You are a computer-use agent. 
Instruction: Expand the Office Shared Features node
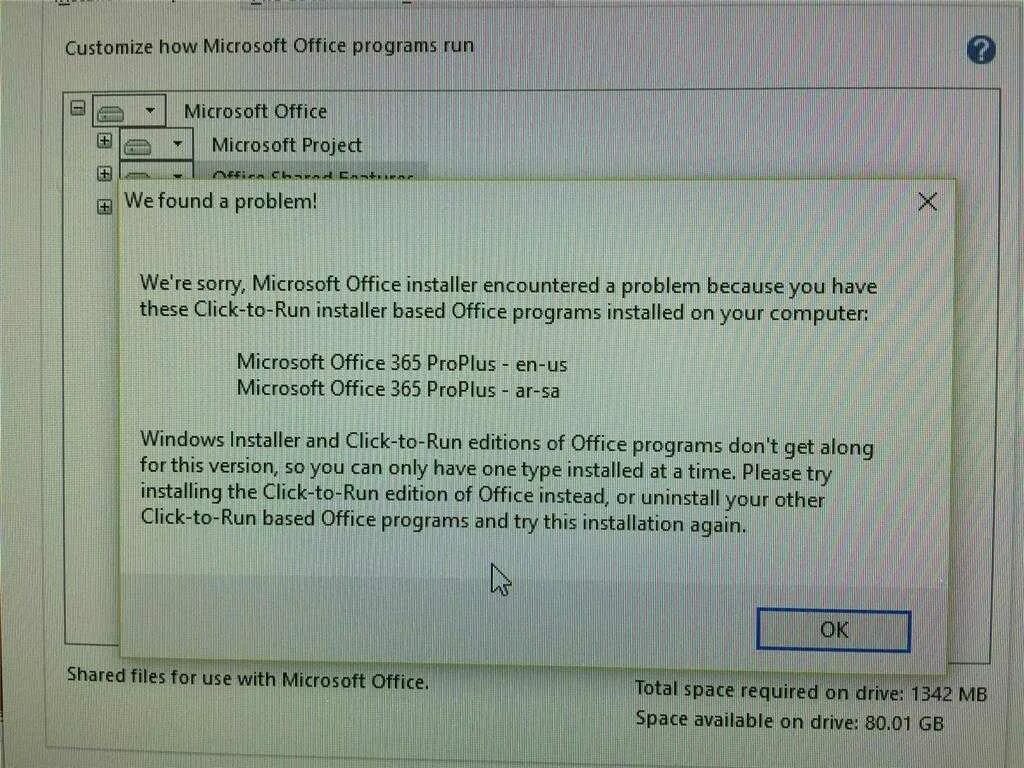click(x=104, y=173)
